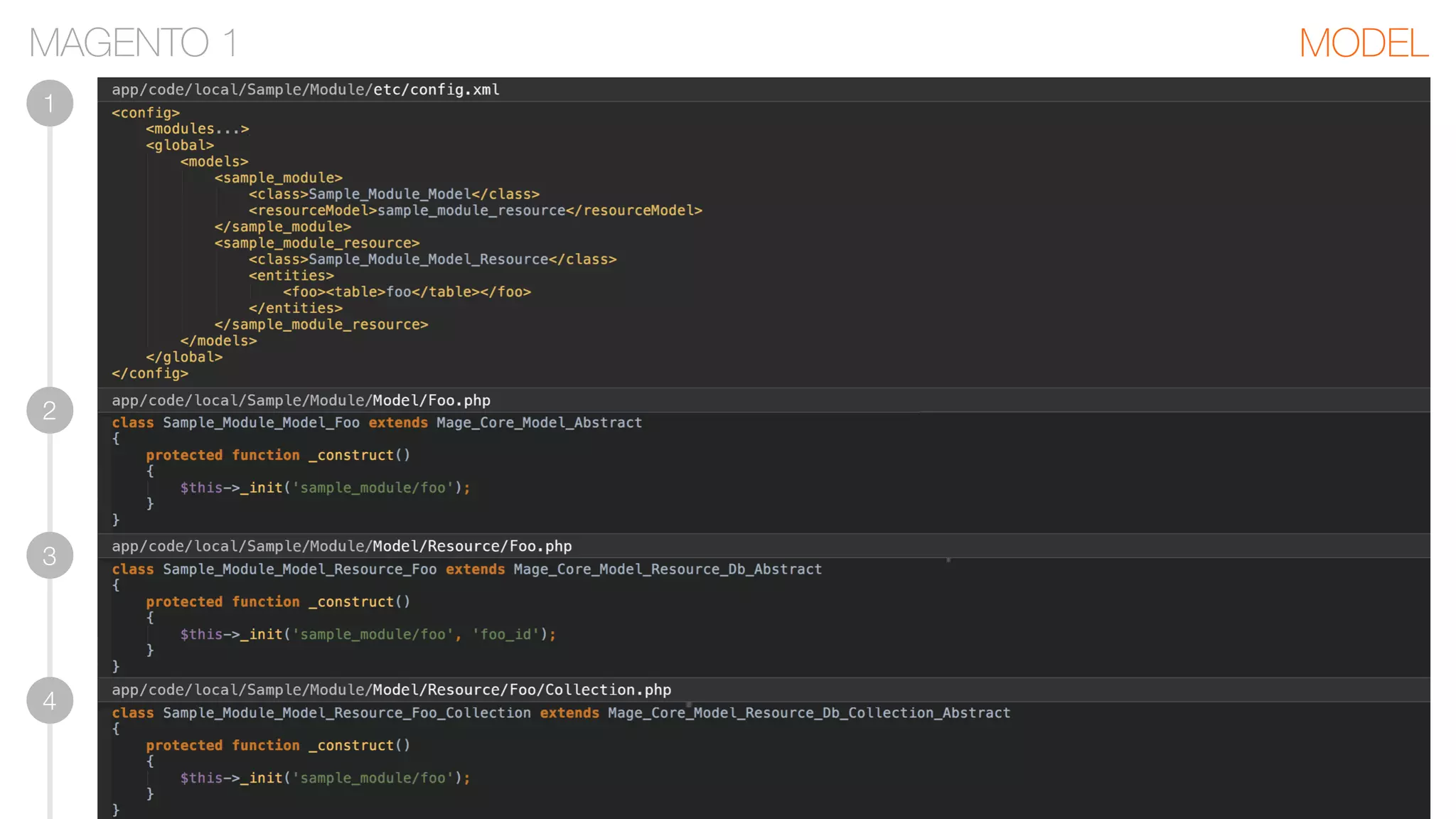Click Mage_Core_Model_Abstract class name
The image size is (1456, 819).
pos(539,422)
